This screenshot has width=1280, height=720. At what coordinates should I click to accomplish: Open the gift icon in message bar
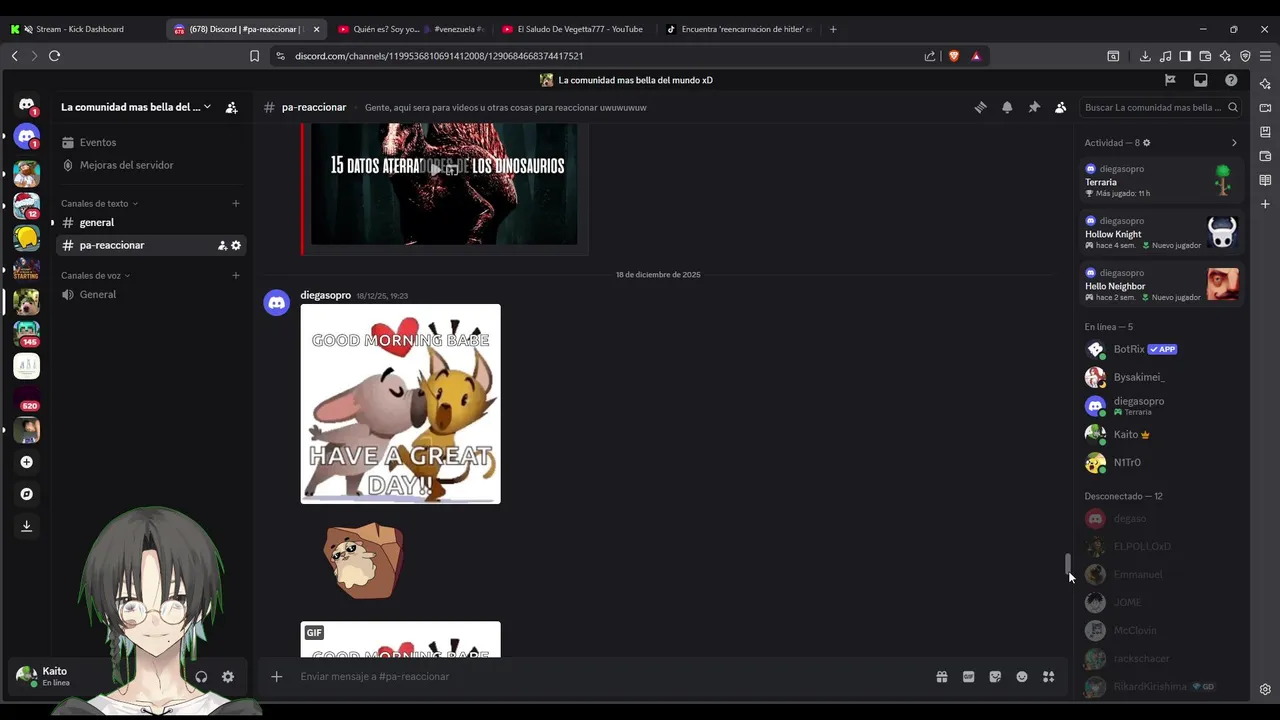pyautogui.click(x=942, y=677)
